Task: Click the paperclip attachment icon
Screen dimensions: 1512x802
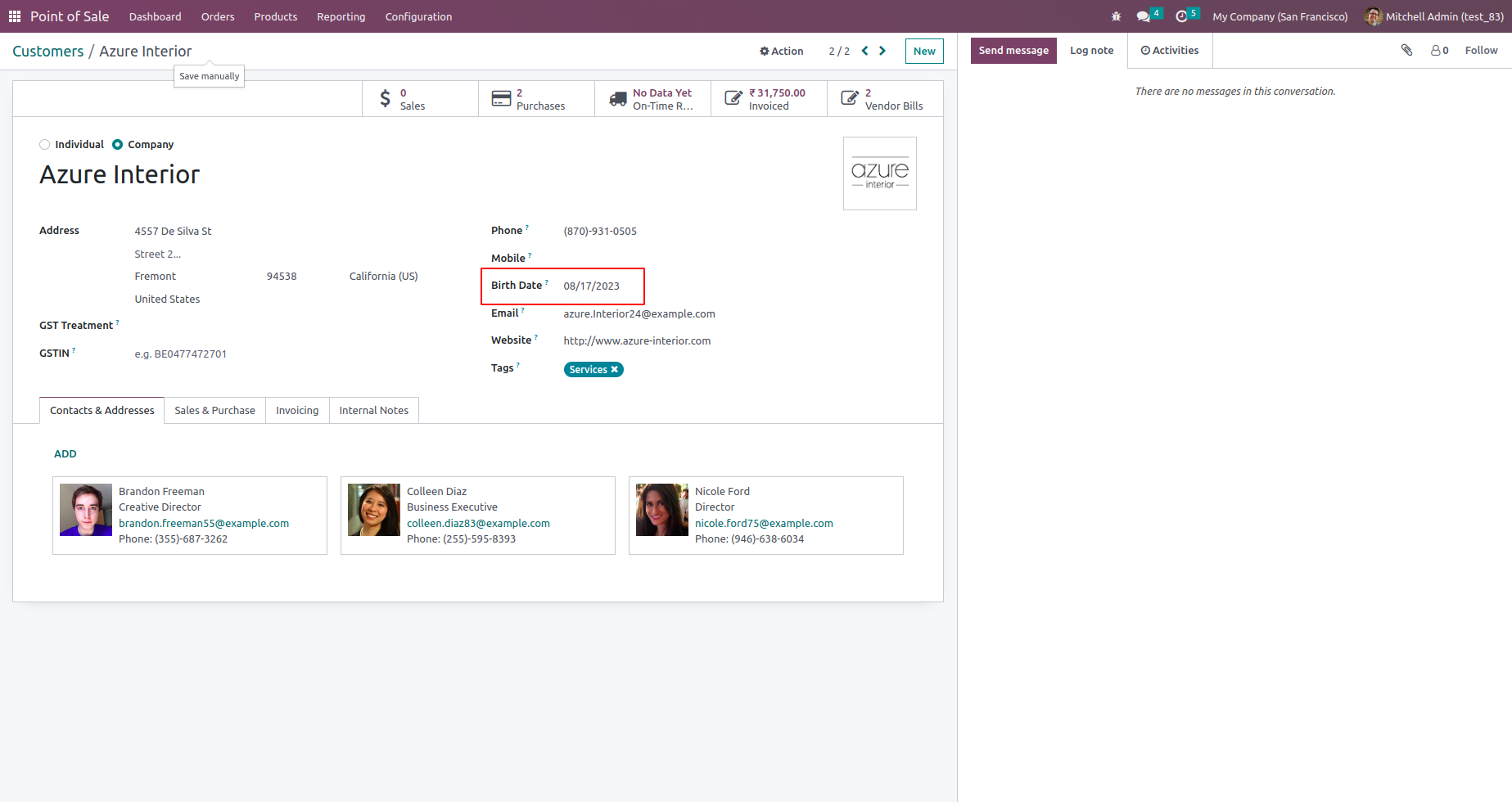Action: coord(1406,50)
